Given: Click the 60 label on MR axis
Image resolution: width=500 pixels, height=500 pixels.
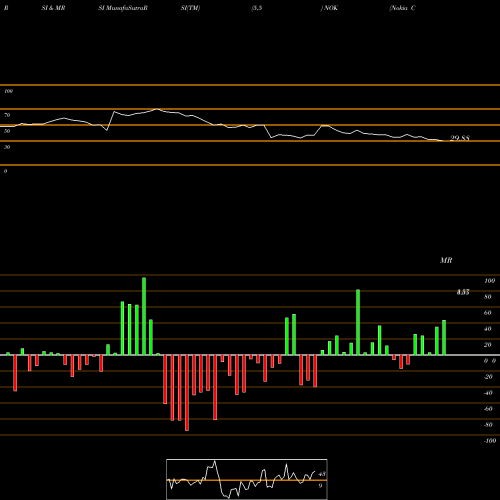Looking at the screenshot, I should tap(488, 313).
